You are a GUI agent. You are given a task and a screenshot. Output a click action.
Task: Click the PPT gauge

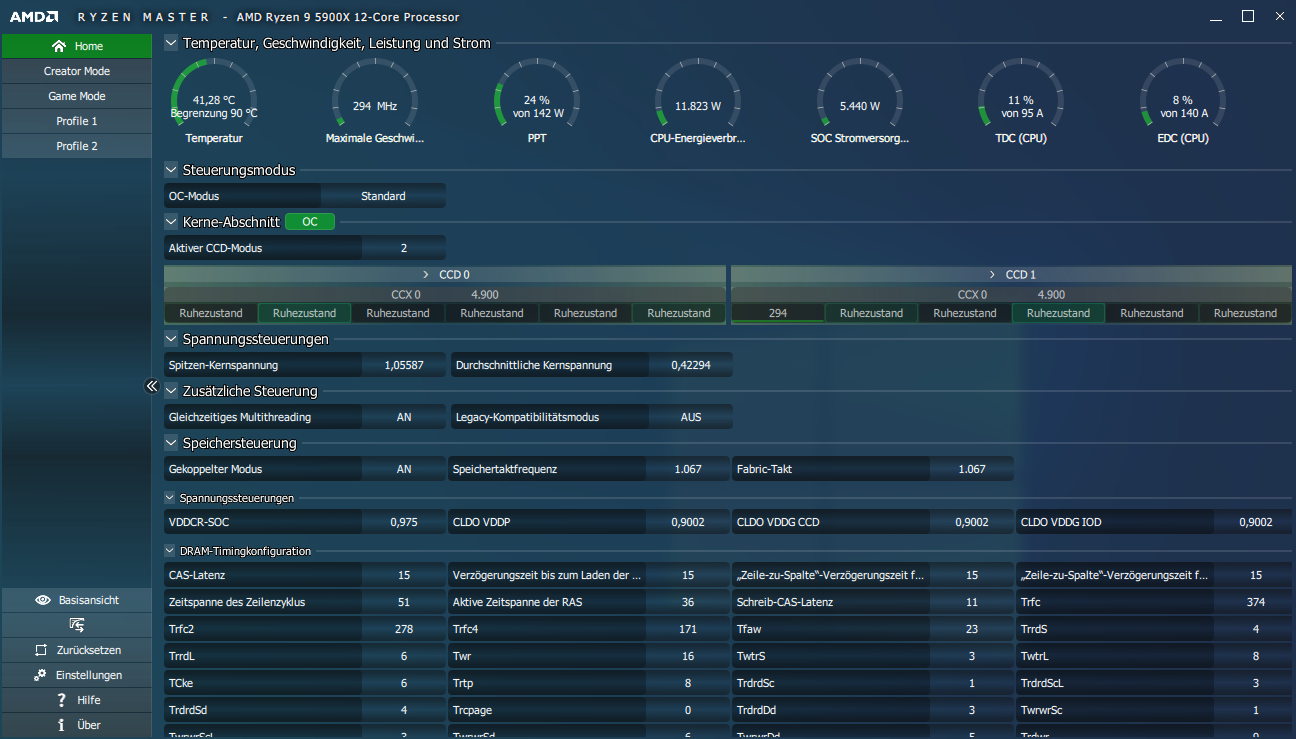[537, 101]
